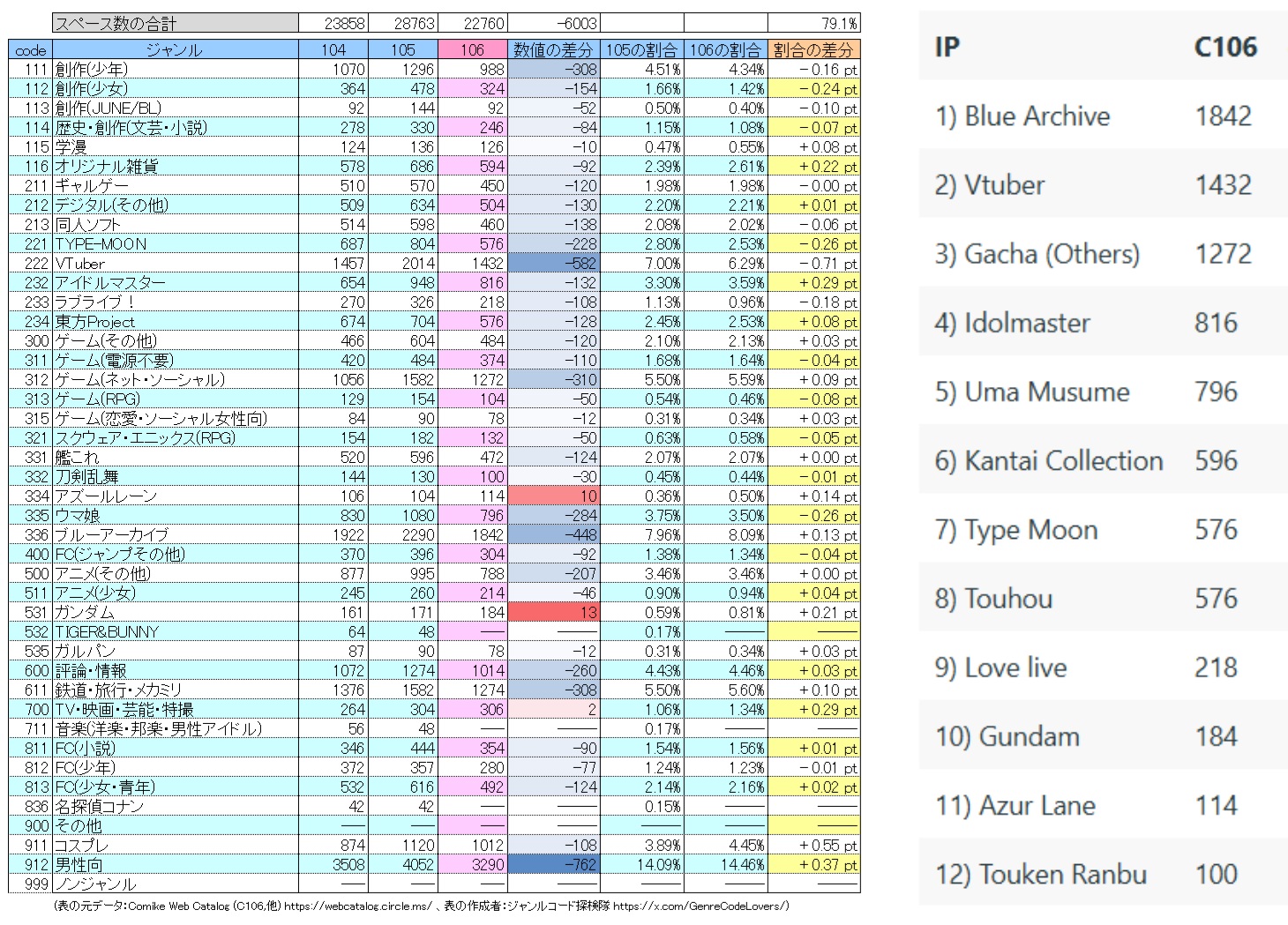Click the red 13 difference in the ガンダム row
1288x925 pixels.
pyautogui.click(x=554, y=612)
